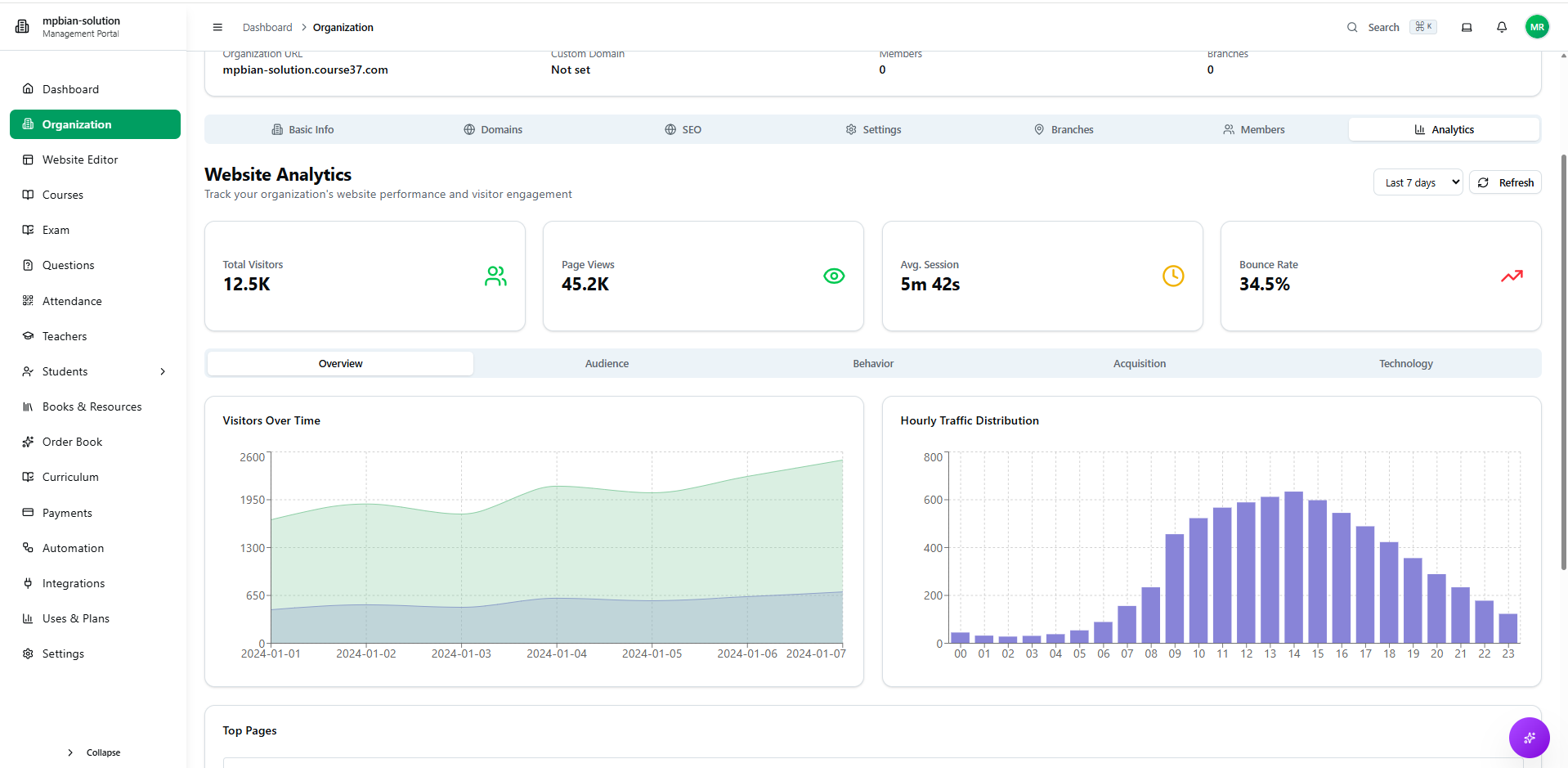This screenshot has height=768, width=1568.
Task: Click the Payments card icon in sidebar
Action: 28,513
